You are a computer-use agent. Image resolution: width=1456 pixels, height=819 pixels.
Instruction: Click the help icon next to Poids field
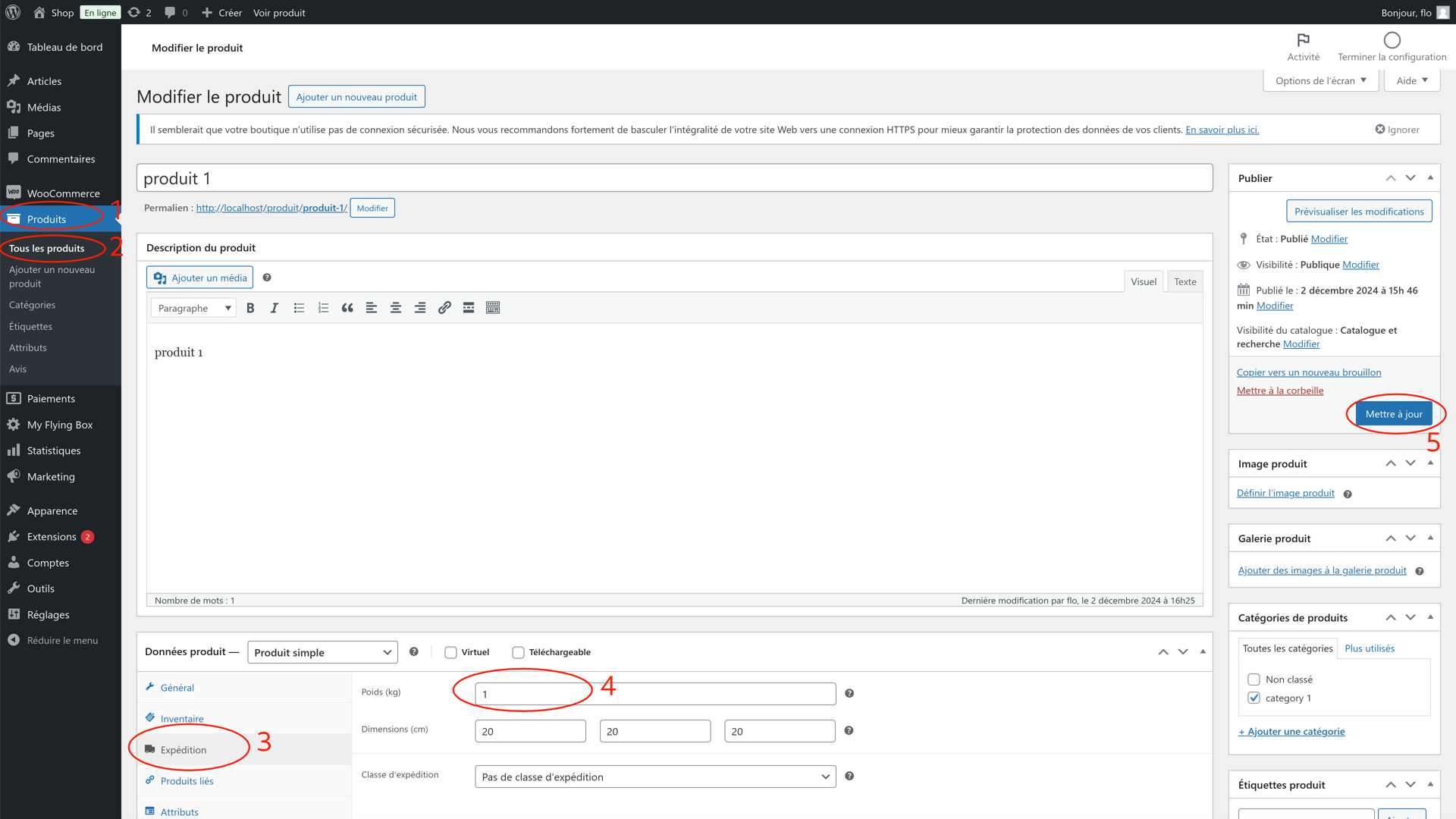coord(849,693)
